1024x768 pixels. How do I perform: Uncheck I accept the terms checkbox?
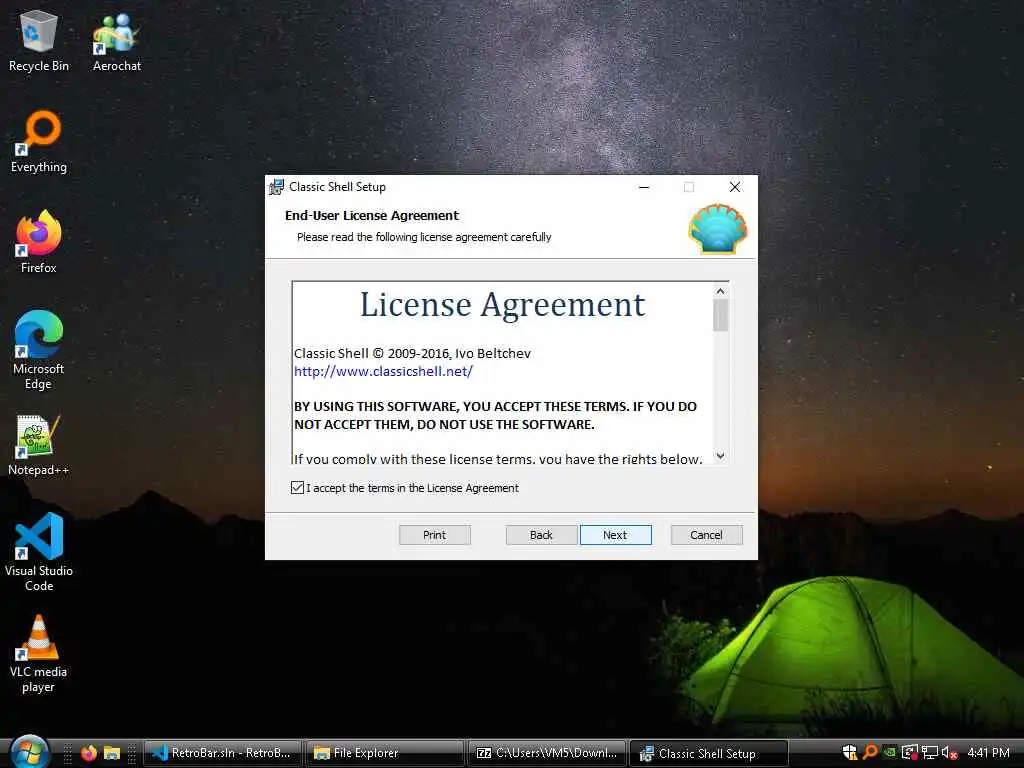click(x=297, y=487)
